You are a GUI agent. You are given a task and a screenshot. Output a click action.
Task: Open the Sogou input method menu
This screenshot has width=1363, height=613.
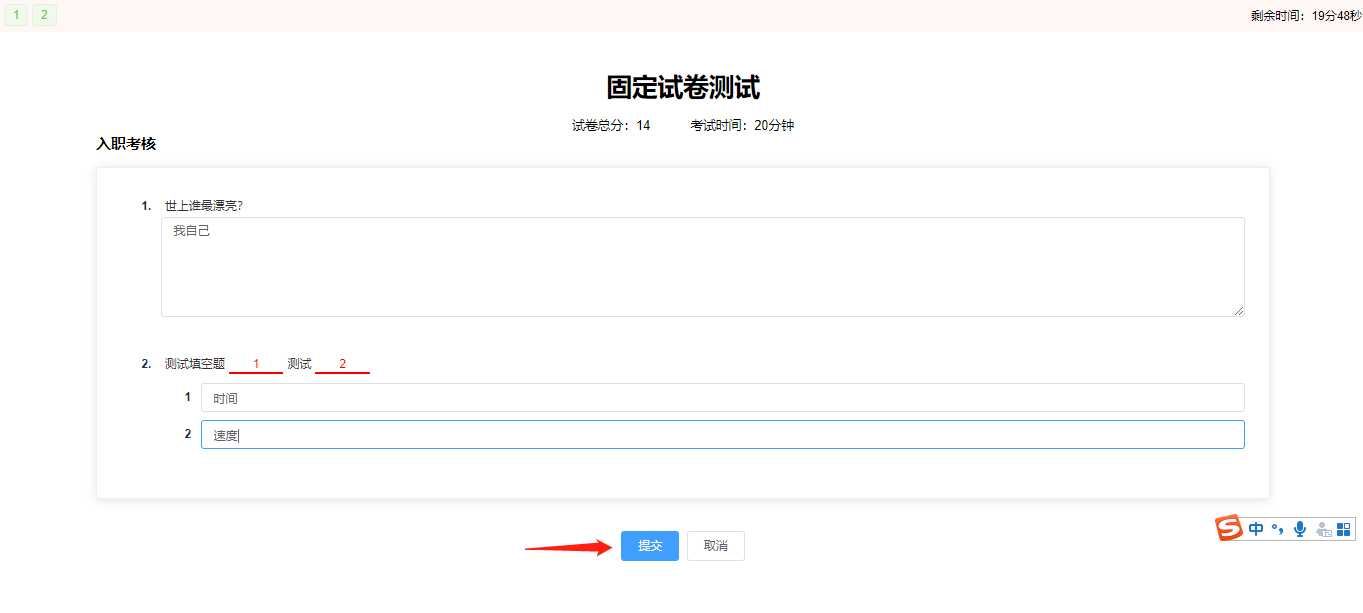click(x=1229, y=528)
